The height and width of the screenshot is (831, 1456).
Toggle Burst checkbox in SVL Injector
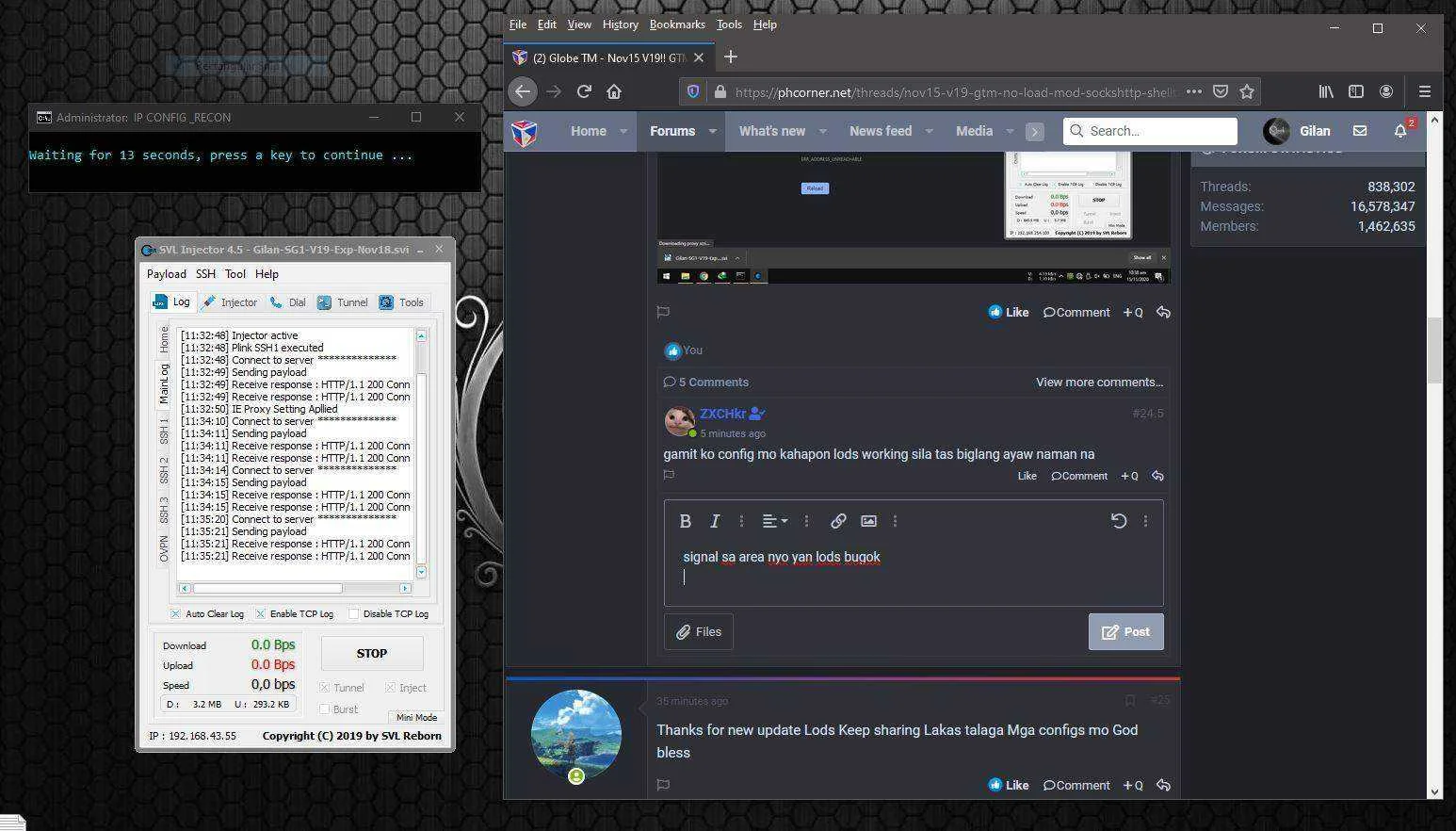point(325,709)
